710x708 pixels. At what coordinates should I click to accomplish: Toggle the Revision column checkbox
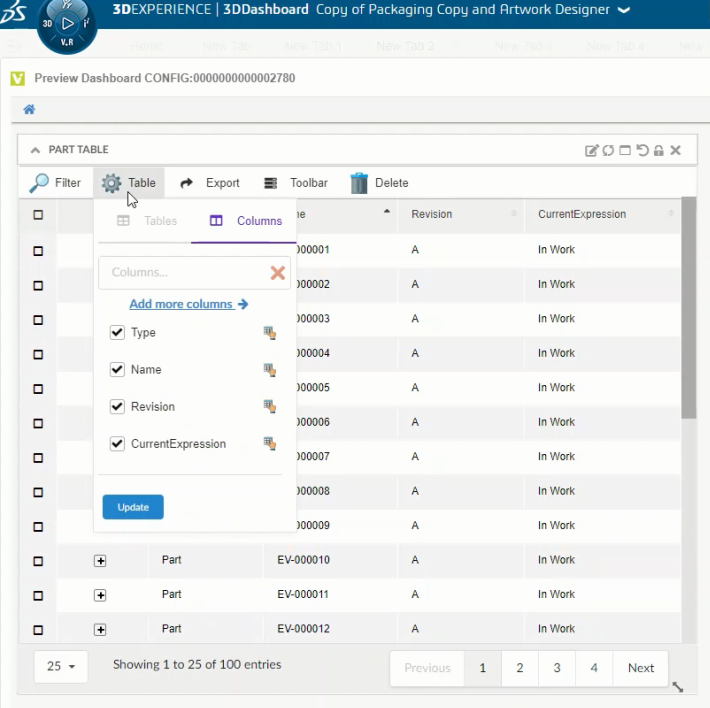[117, 407]
